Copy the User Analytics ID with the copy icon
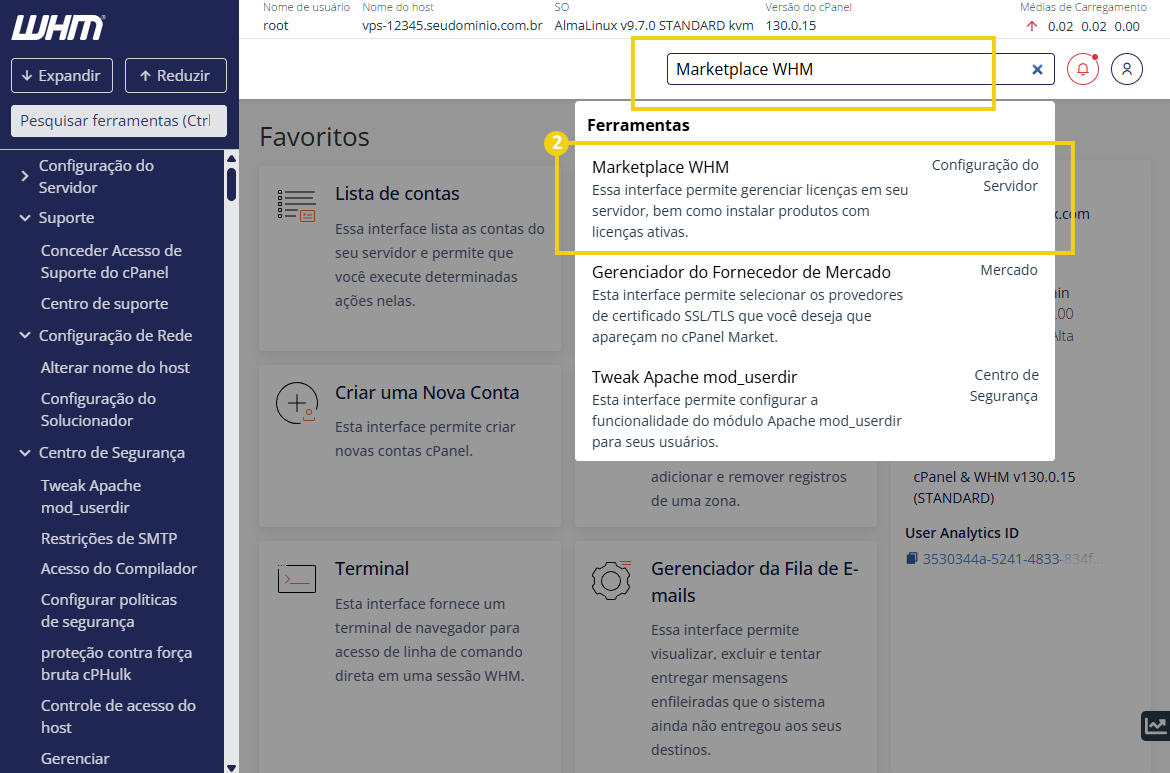The width and height of the screenshot is (1170, 773). (x=911, y=558)
